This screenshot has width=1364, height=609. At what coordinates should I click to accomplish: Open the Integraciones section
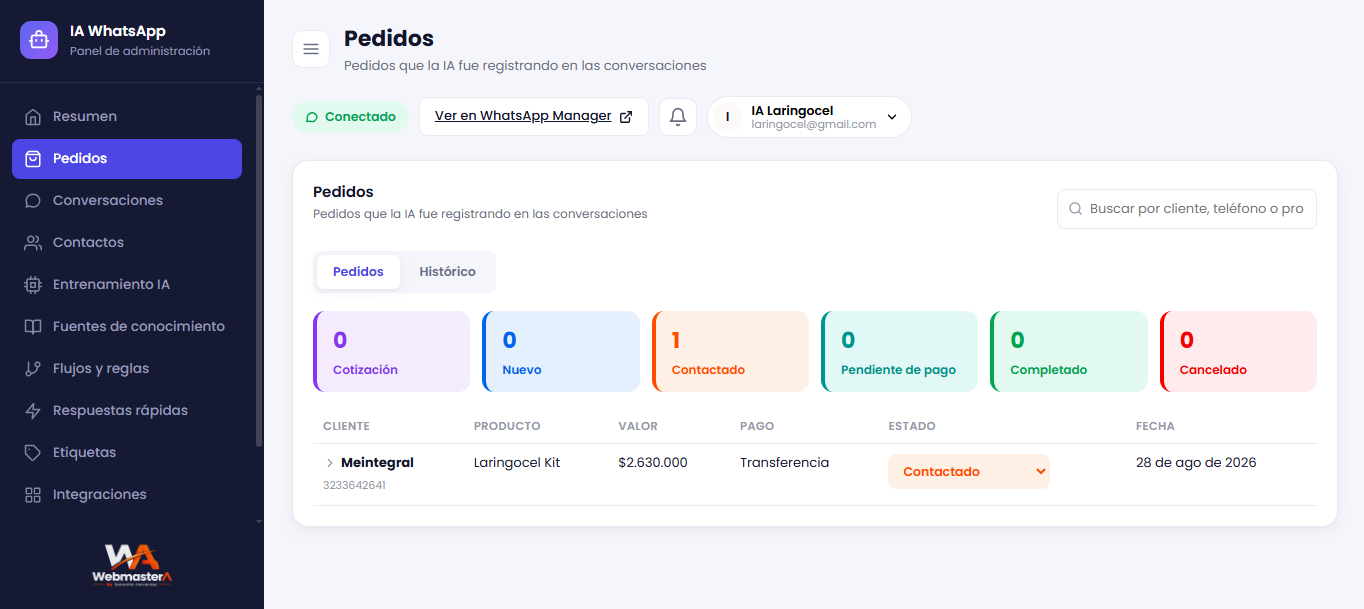coord(127,495)
